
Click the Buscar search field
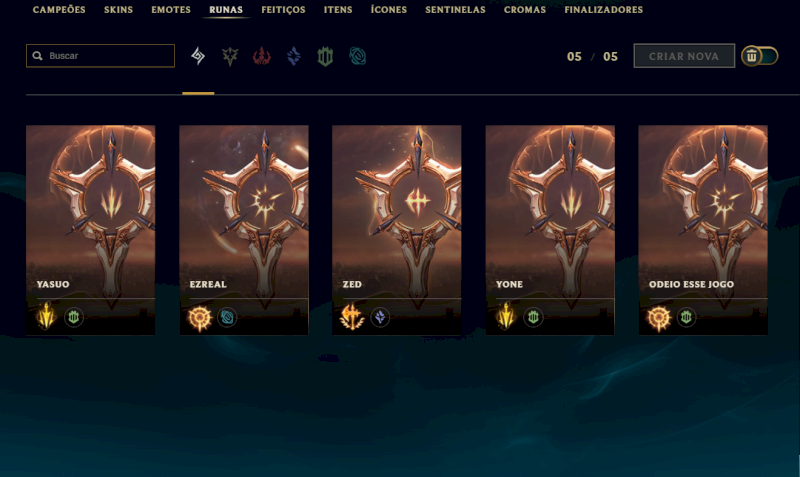[101, 56]
